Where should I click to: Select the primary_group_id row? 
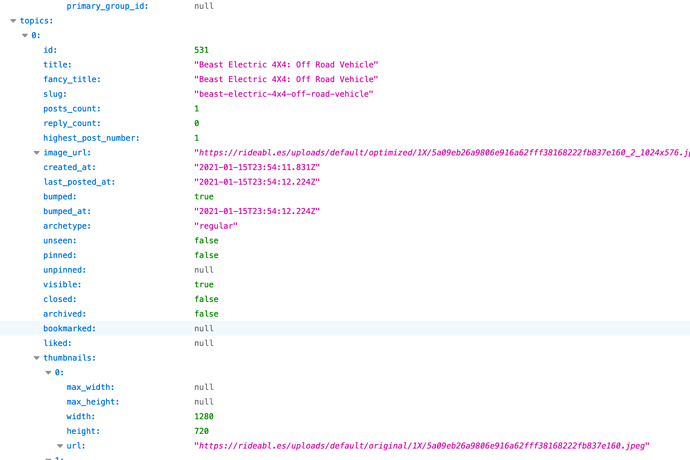[x=345, y=6]
